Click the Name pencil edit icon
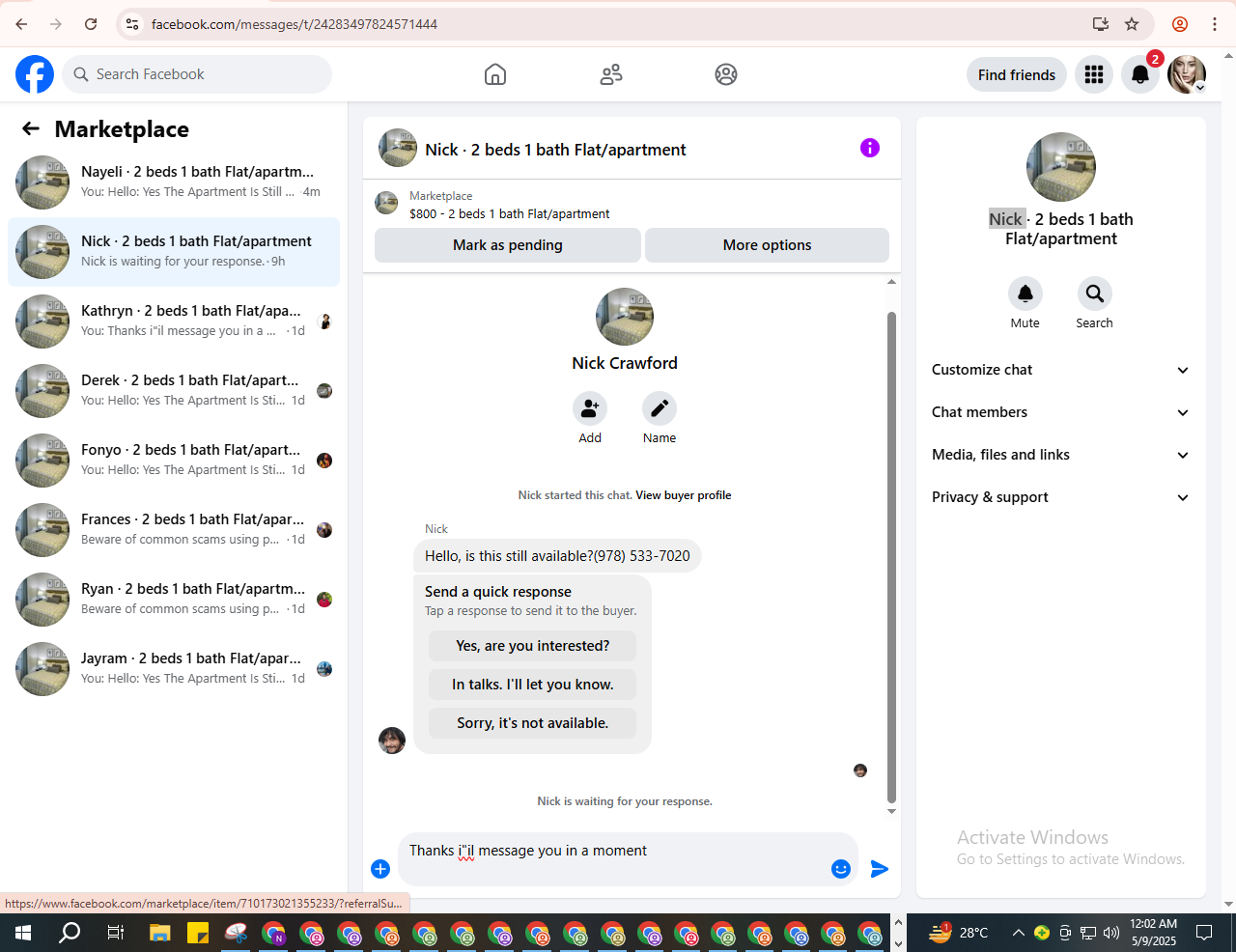Viewport: 1236px width, 952px height. (660, 408)
